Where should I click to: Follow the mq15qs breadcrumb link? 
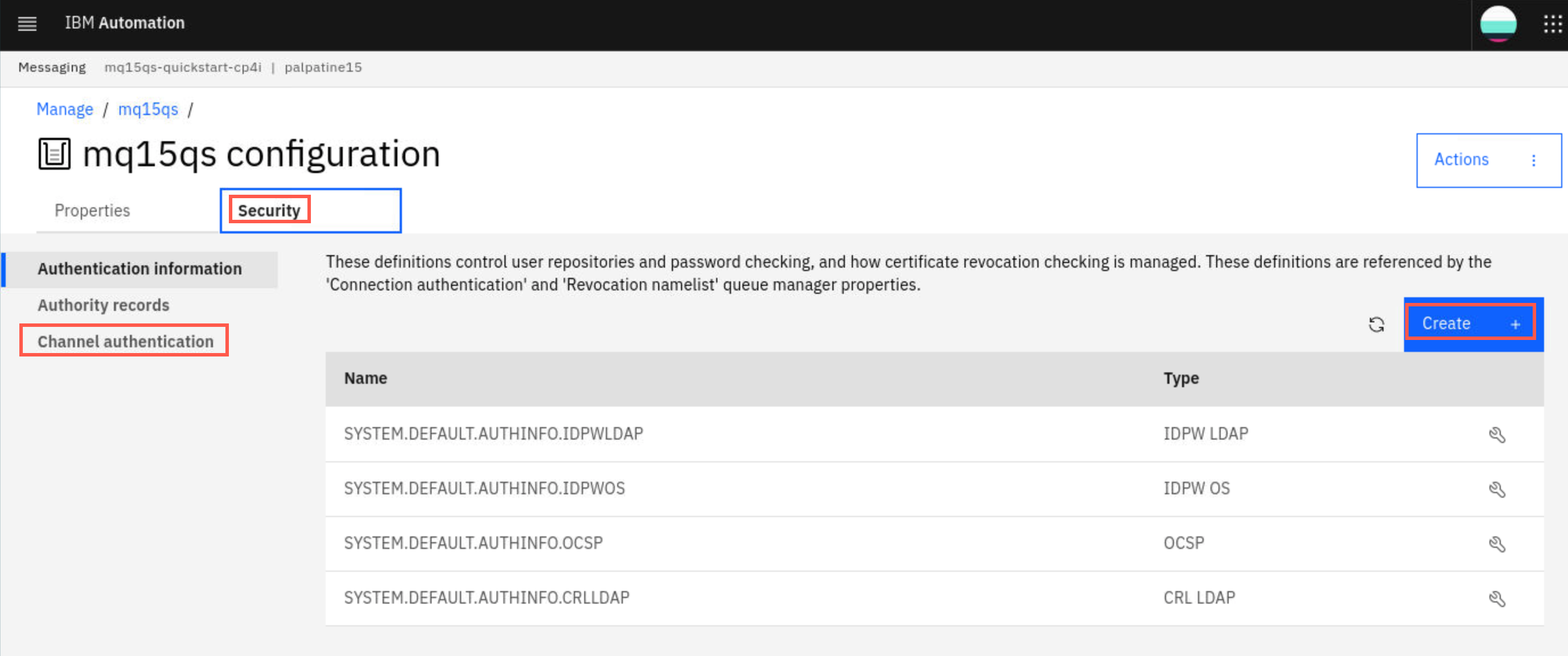pyautogui.click(x=148, y=109)
